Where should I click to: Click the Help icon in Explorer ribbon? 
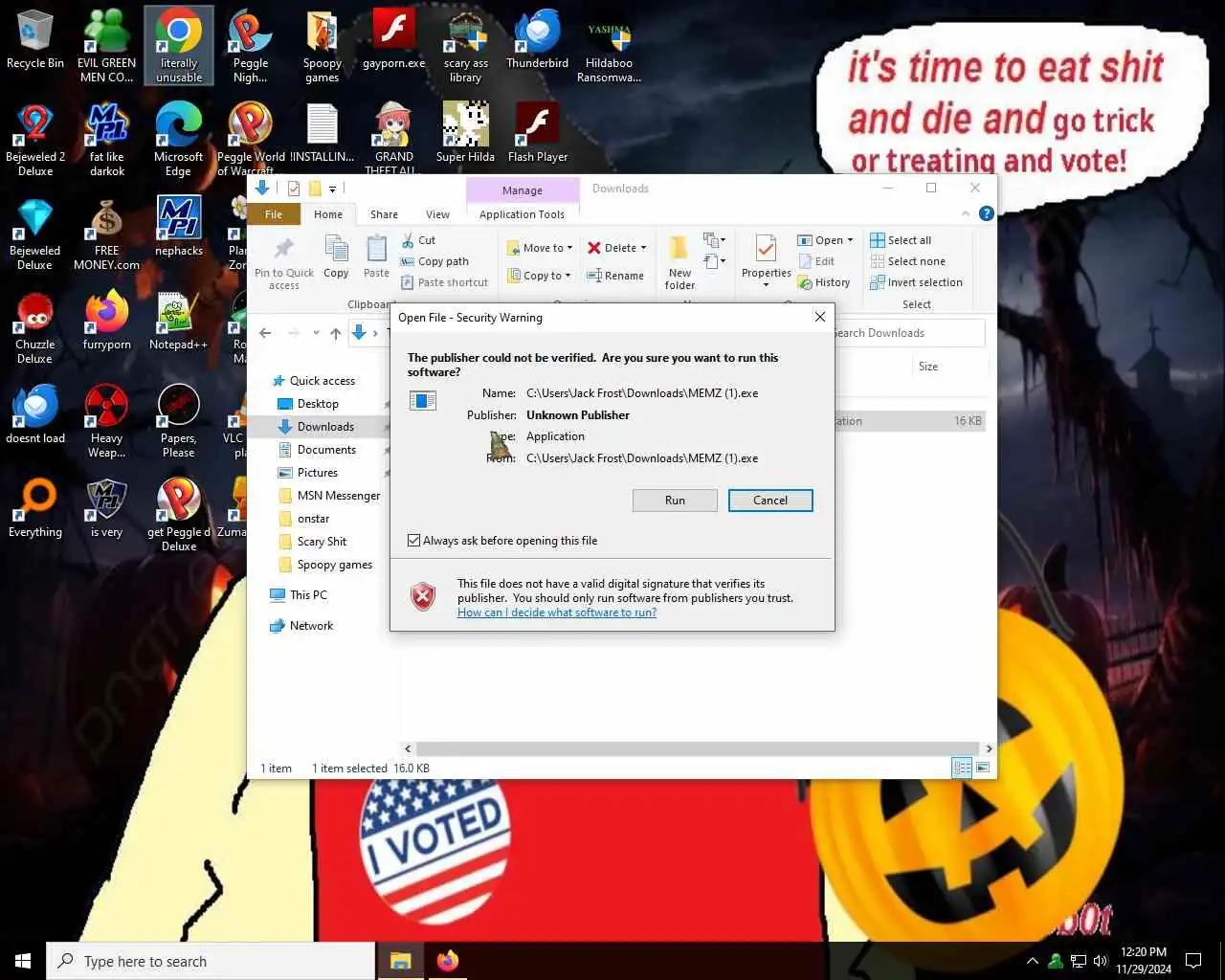tap(986, 213)
